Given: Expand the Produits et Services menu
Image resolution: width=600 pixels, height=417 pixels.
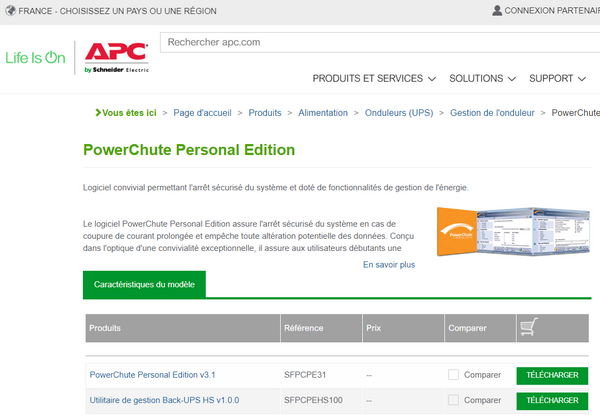Looking at the screenshot, I should pyautogui.click(x=374, y=78).
